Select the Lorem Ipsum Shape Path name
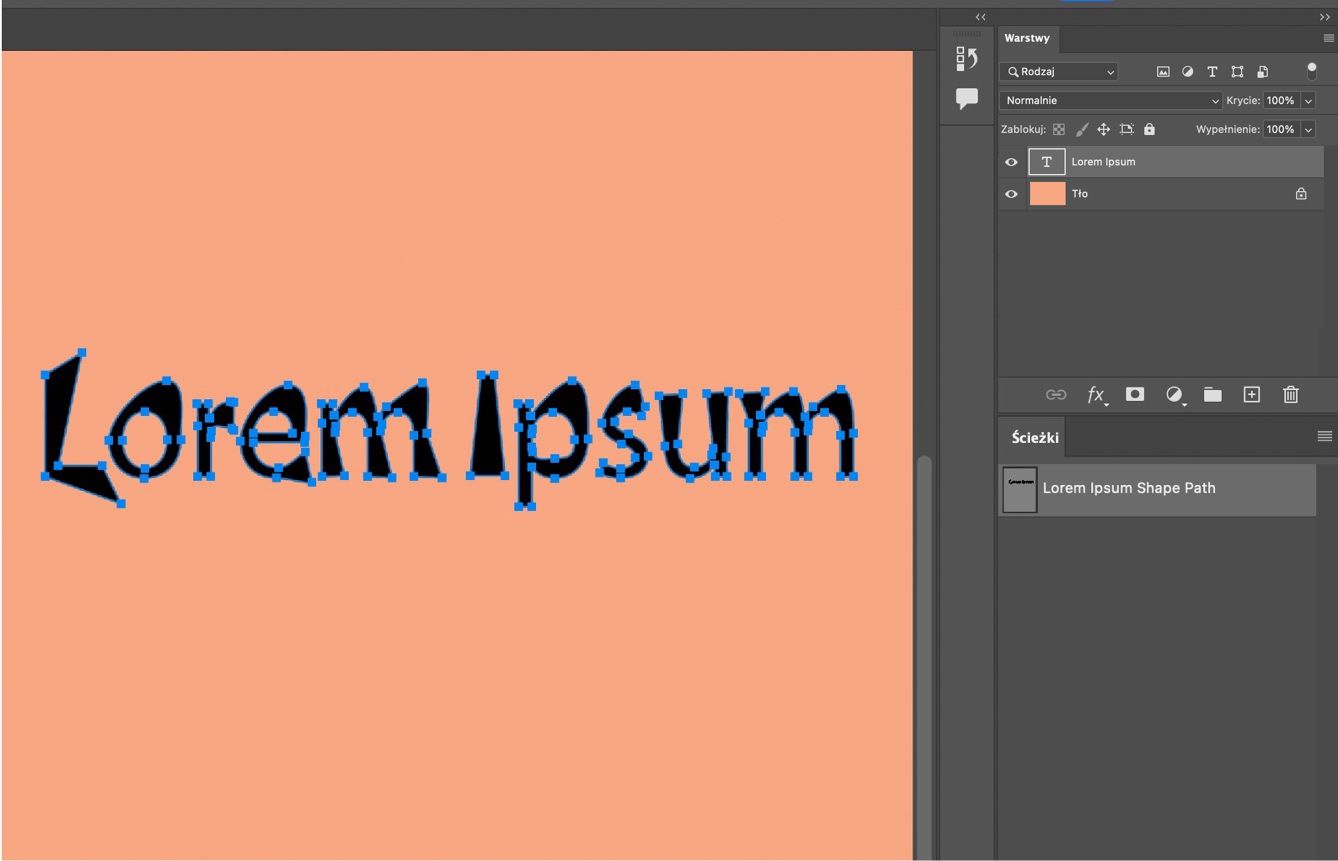Viewport: 1338px width, 861px height. point(1129,488)
